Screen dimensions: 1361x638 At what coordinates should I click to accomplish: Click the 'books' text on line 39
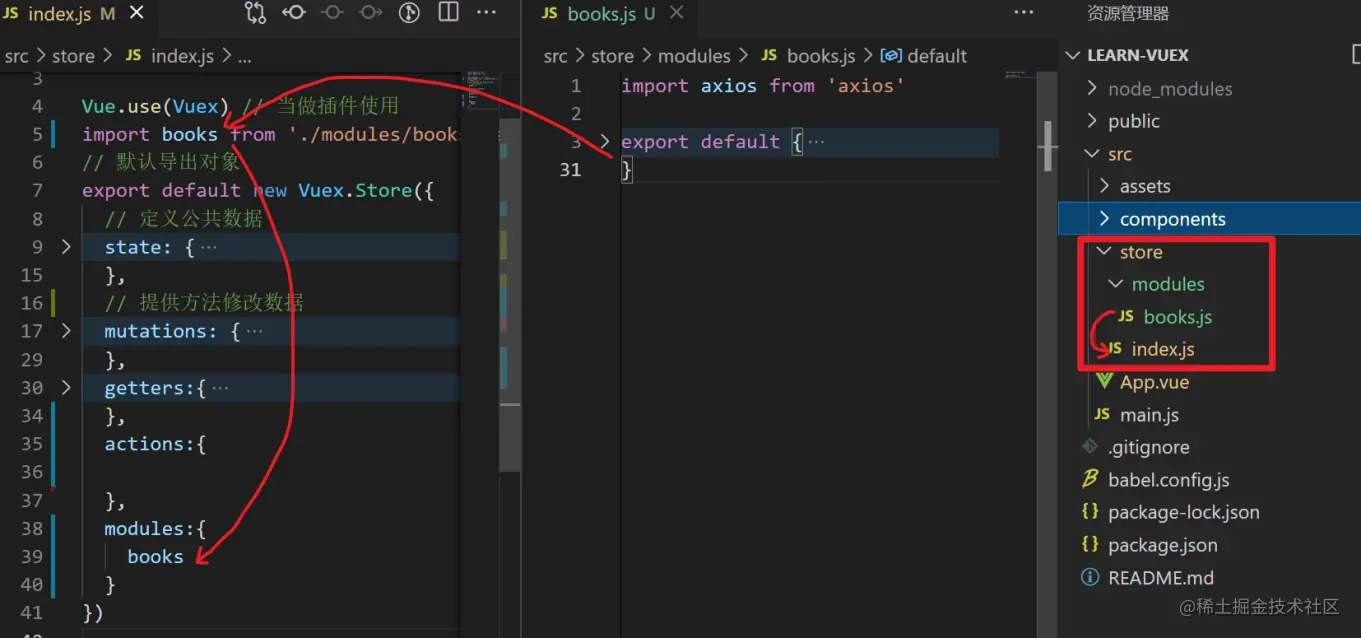pyautogui.click(x=155, y=556)
